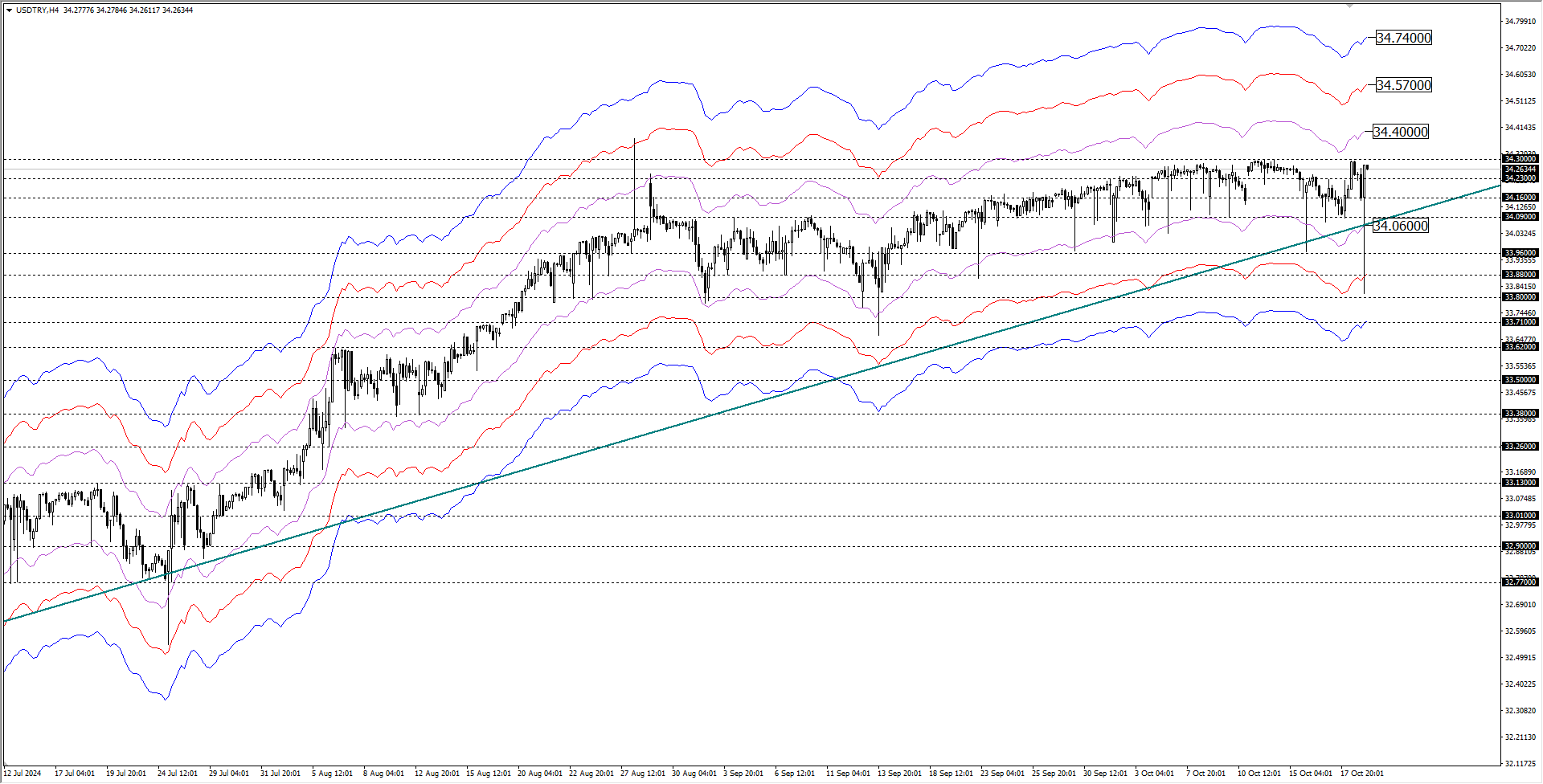Click the 11 Sep 04:01 time label

(x=849, y=774)
